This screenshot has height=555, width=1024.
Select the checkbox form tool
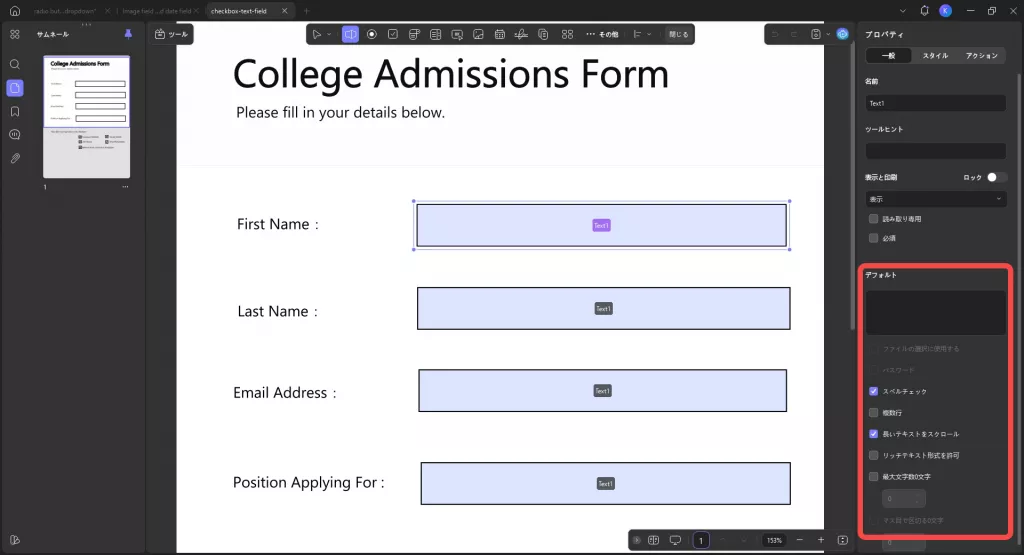392,35
